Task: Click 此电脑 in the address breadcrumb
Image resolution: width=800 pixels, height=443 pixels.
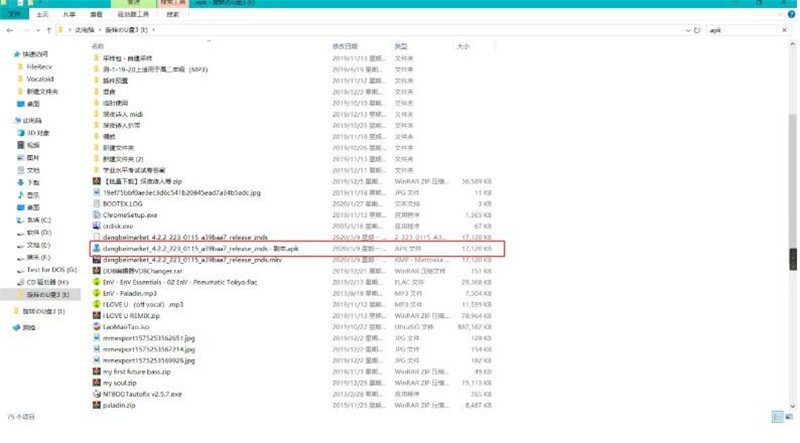Action: click(85, 30)
